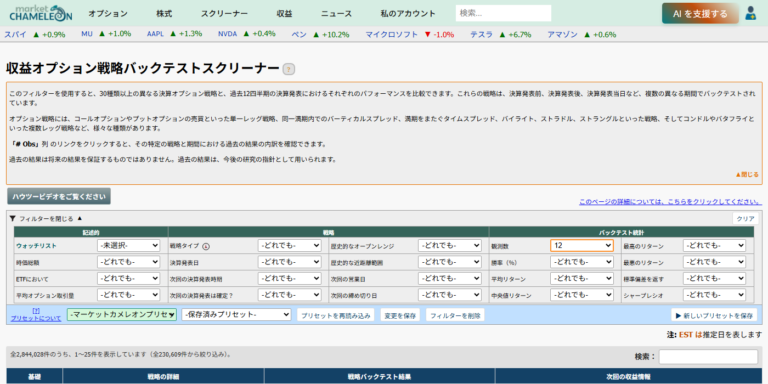Viewport: 768px width, 384px height.
Task: Open the マイクロソフト ticker quote
Action: tap(392, 34)
